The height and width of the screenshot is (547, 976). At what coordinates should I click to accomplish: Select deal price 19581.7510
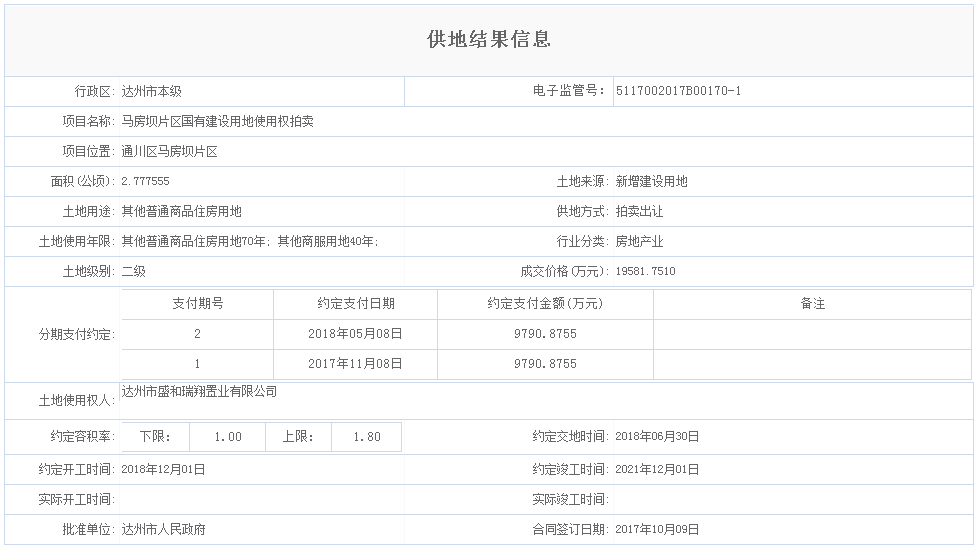click(645, 271)
